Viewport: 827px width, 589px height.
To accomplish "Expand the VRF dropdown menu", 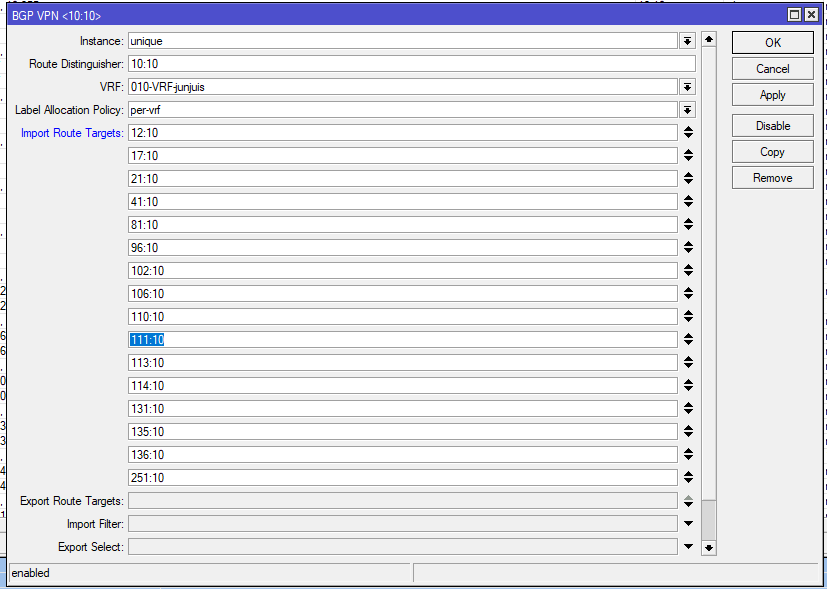I will pyautogui.click(x=688, y=87).
